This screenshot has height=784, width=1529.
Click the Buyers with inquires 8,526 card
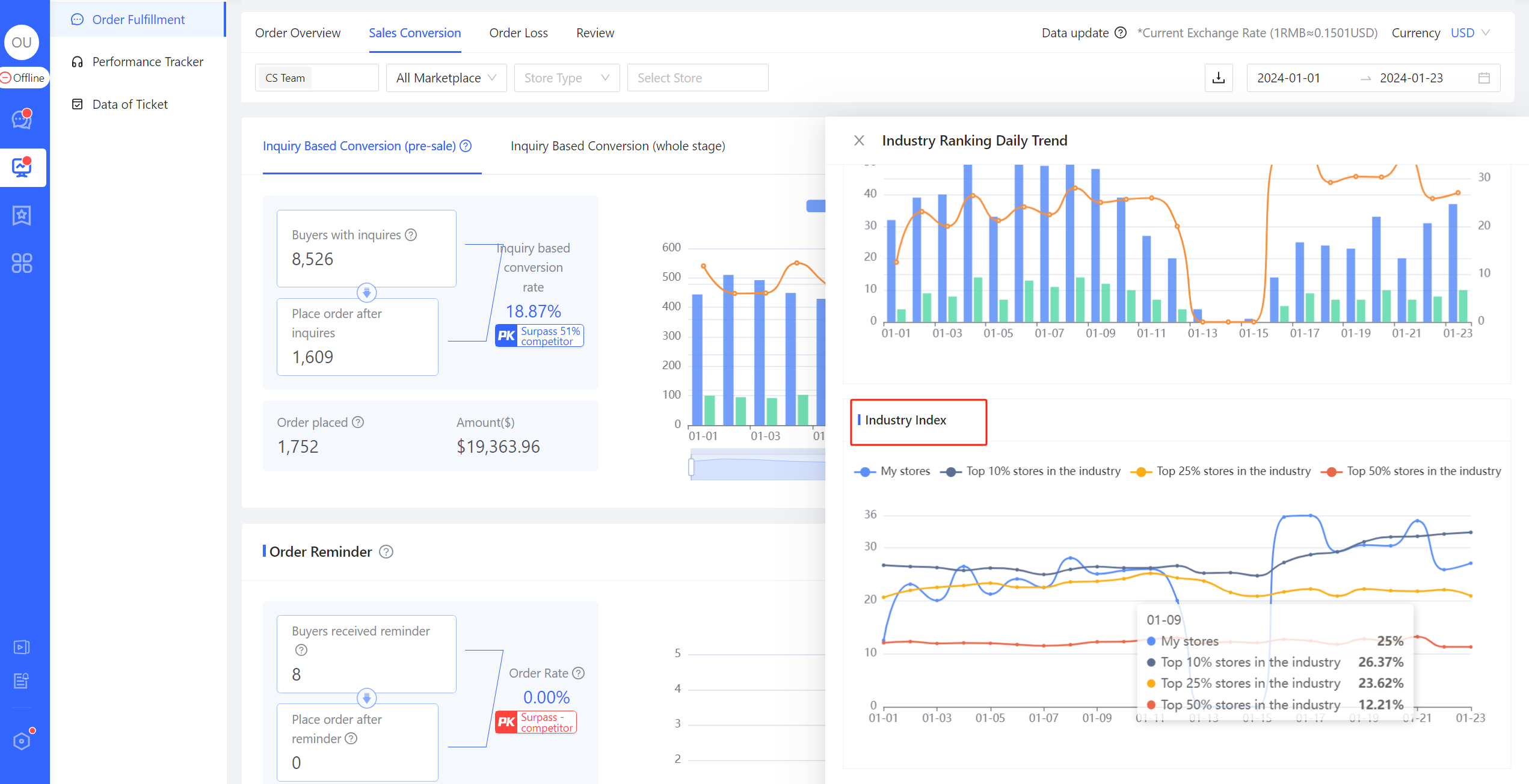pos(366,248)
